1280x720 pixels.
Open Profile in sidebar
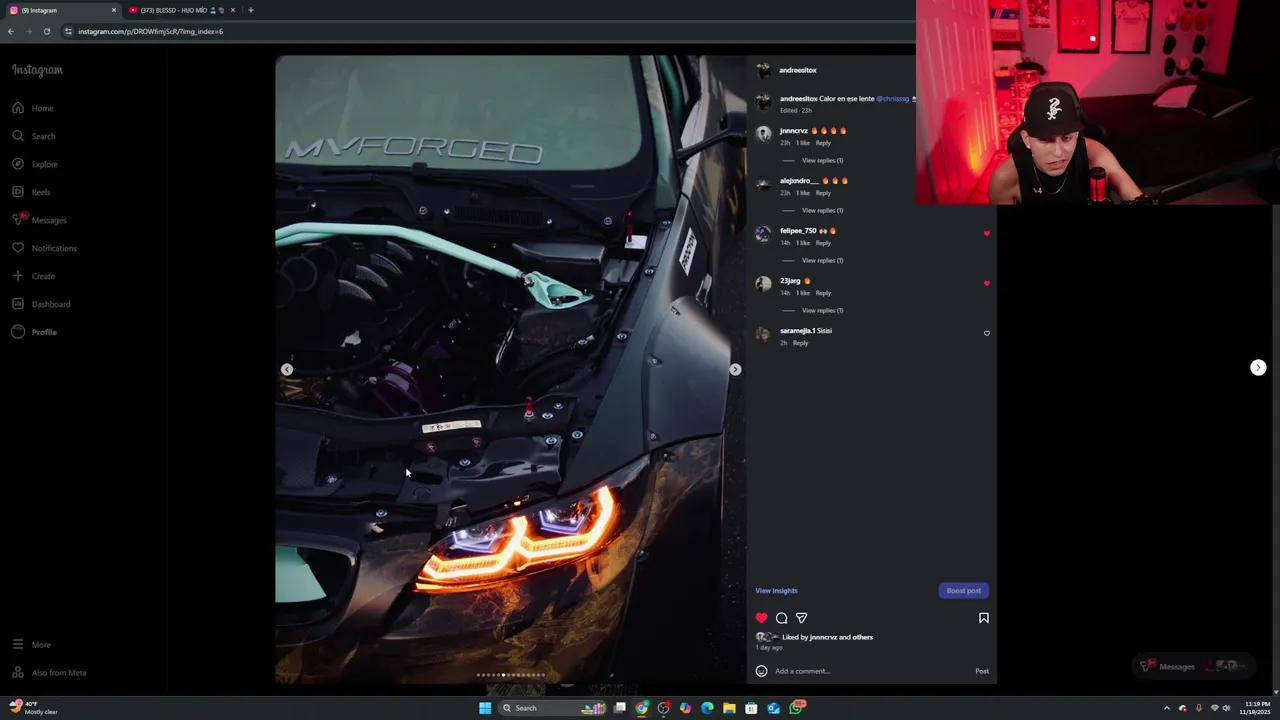[34, 332]
